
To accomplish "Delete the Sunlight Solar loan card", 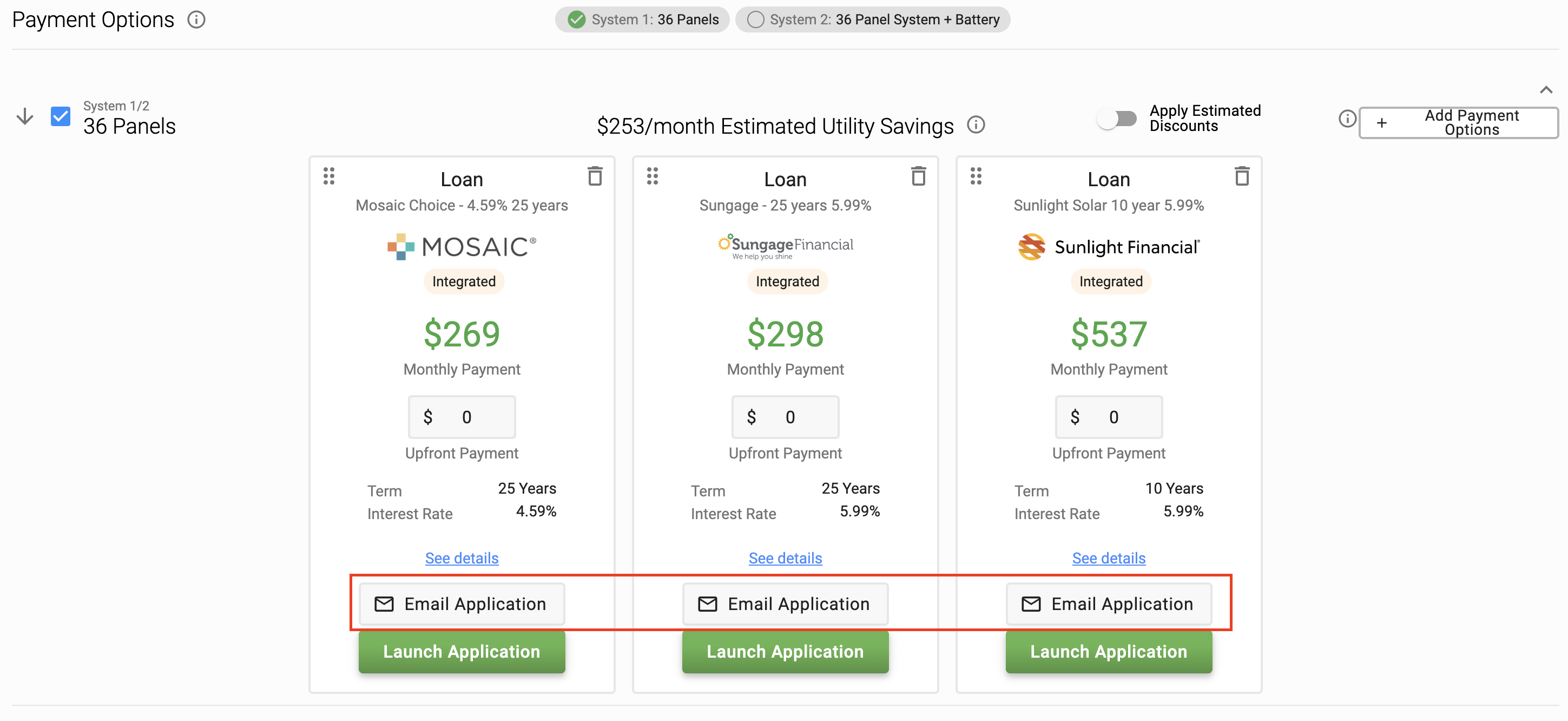I will (x=1242, y=176).
